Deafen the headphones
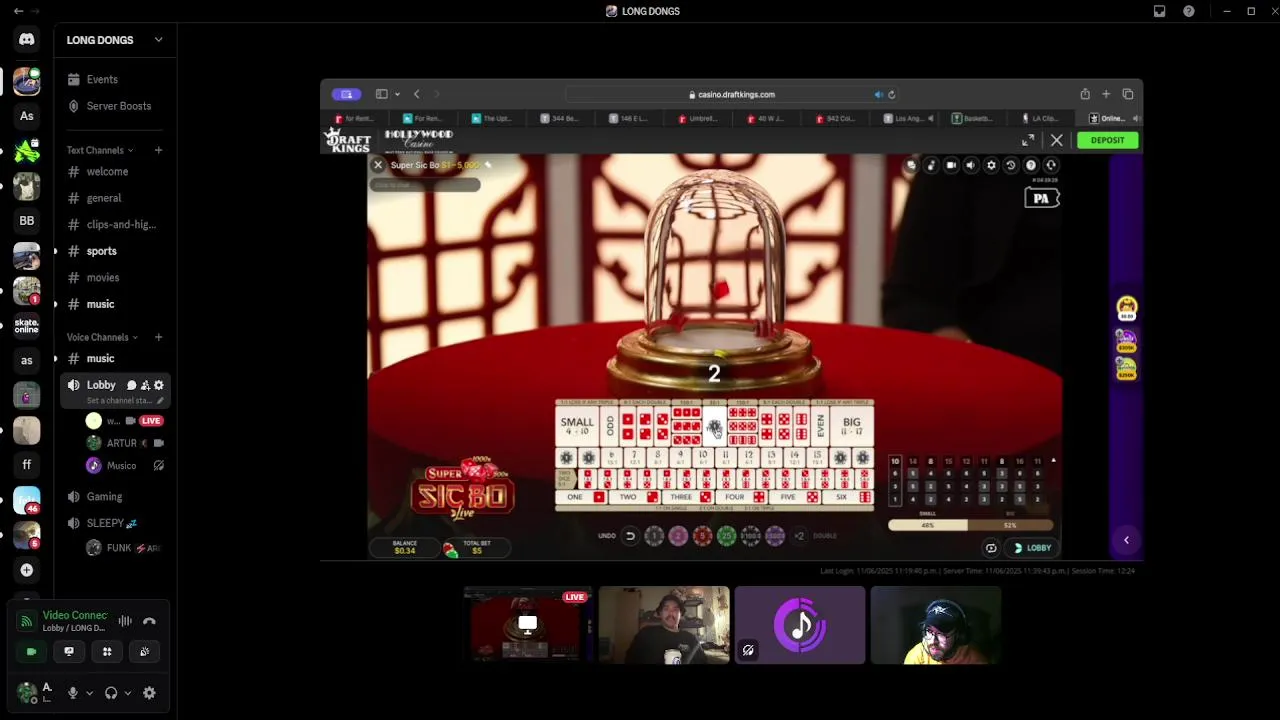 [111, 693]
